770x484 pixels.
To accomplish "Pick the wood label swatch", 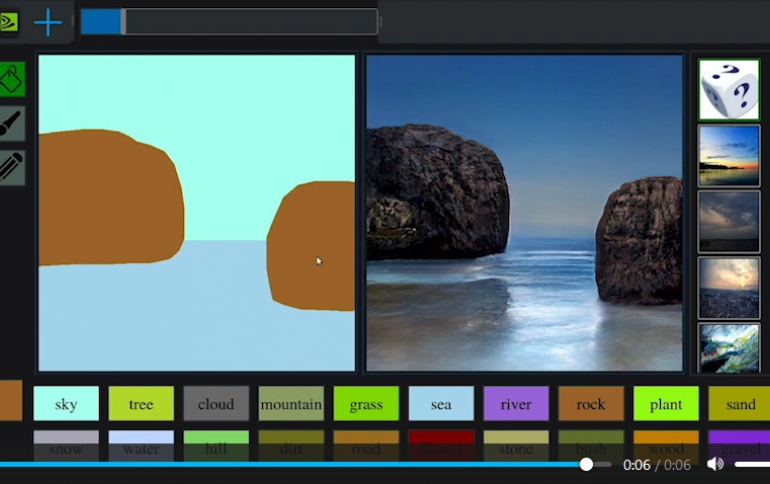I will click(x=666, y=445).
